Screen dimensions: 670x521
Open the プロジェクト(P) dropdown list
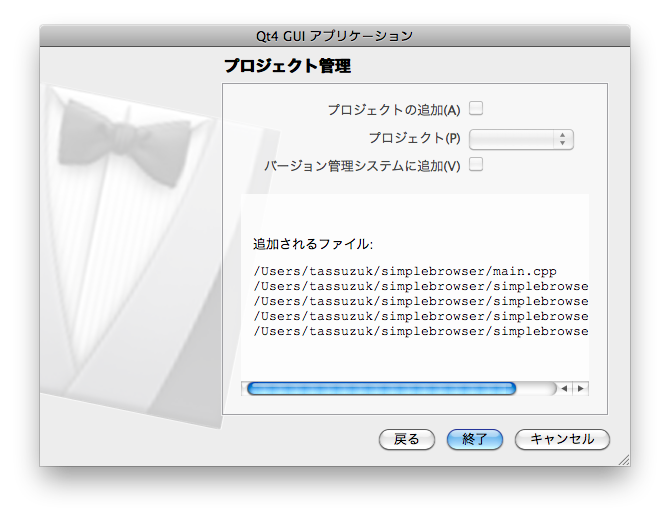pyautogui.click(x=521, y=138)
